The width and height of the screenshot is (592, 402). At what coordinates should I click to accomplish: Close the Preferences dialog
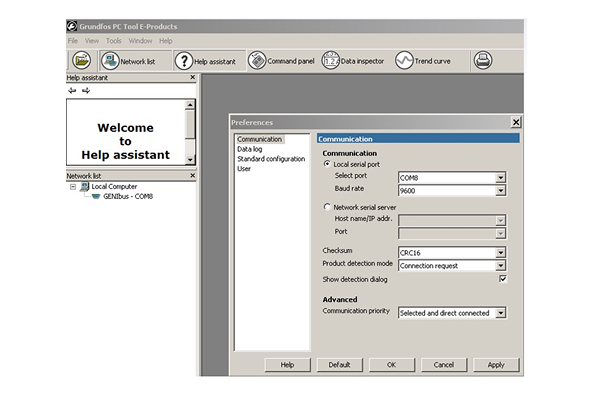click(516, 122)
